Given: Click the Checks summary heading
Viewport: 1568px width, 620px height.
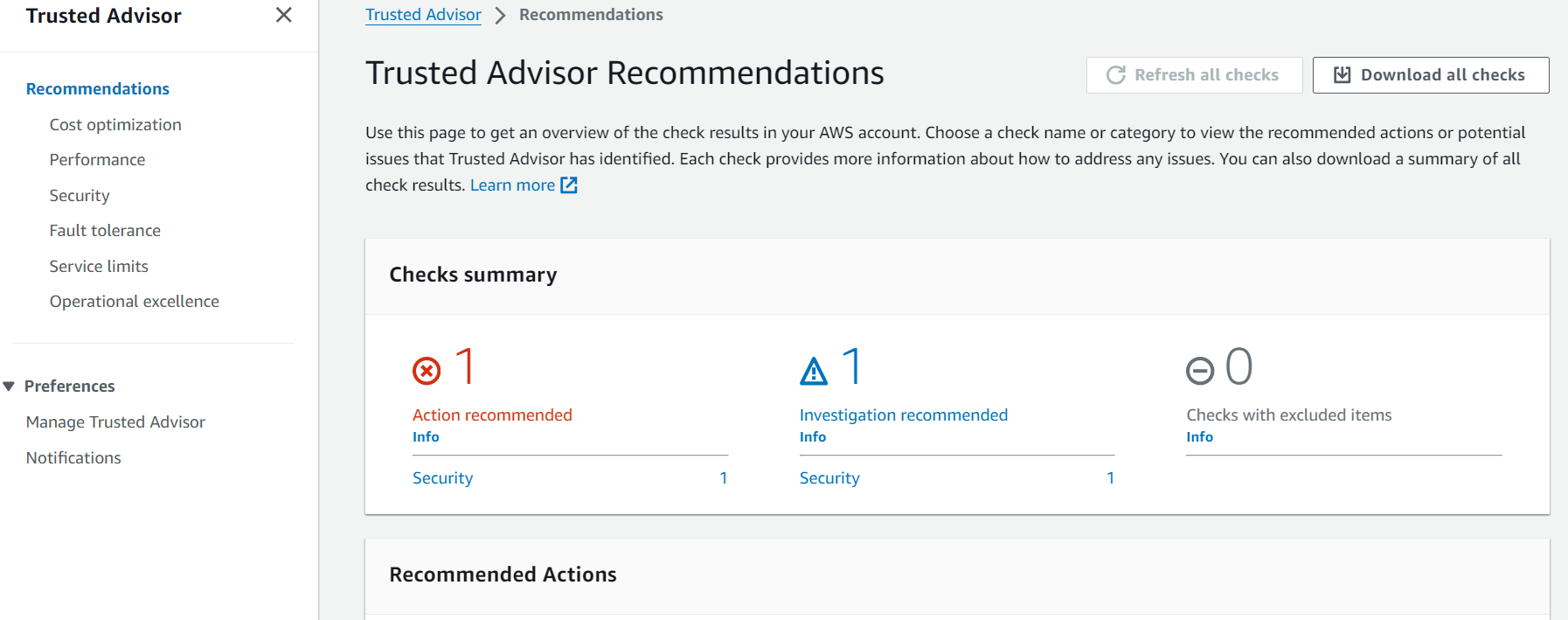Looking at the screenshot, I should 473,275.
